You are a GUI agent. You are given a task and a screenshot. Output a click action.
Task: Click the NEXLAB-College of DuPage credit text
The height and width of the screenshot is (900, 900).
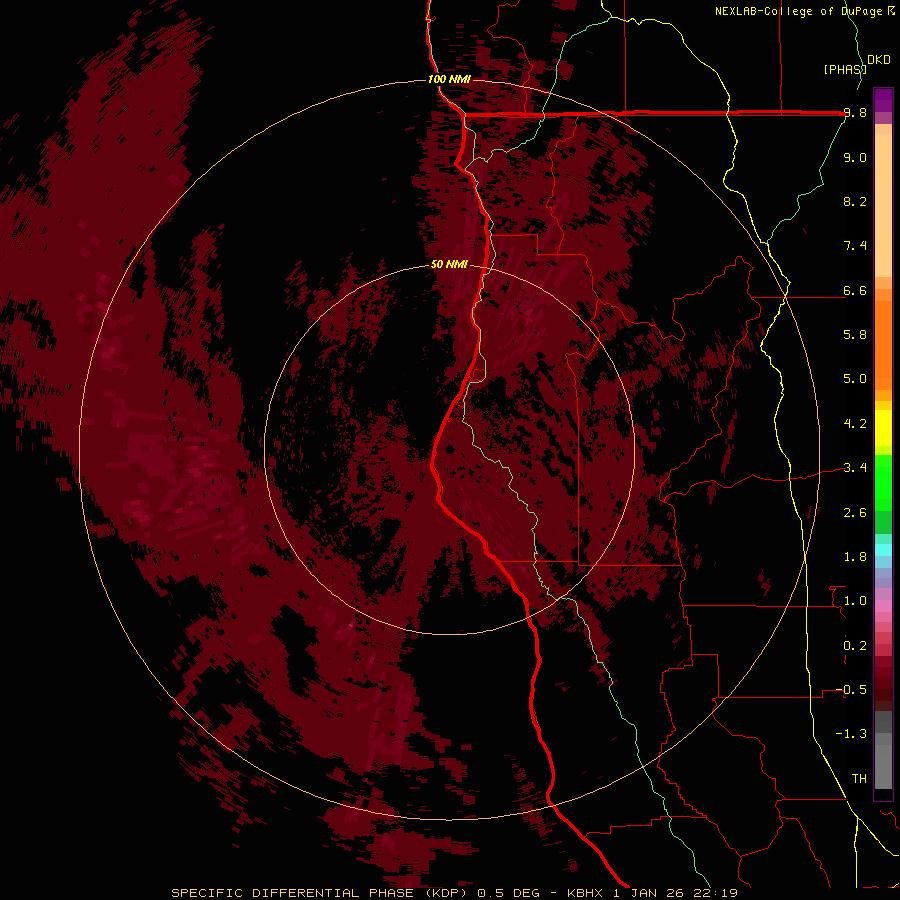pos(799,11)
